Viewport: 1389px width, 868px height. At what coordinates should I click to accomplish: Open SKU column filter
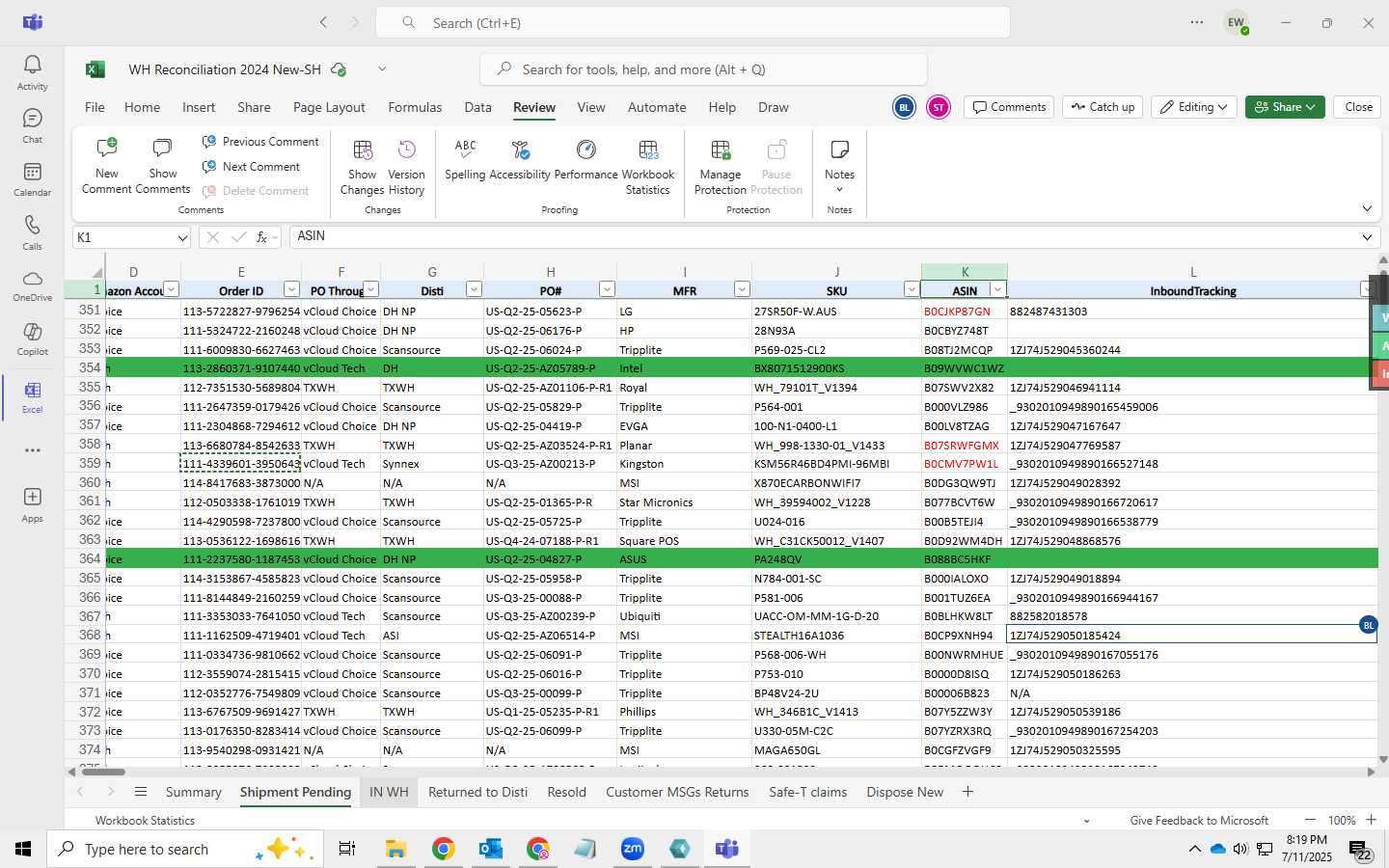click(912, 289)
